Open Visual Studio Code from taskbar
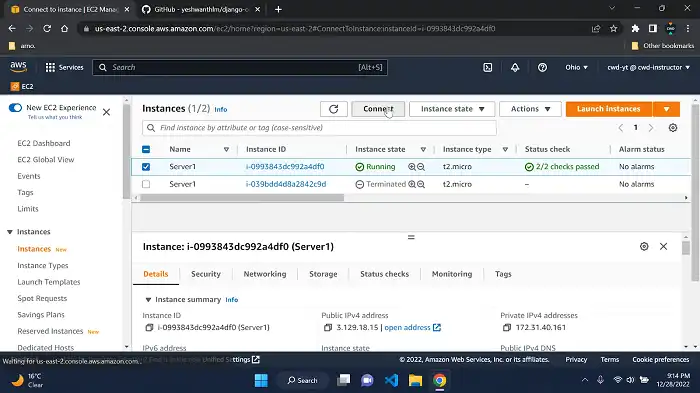This screenshot has height=393, width=700. [x=392, y=380]
